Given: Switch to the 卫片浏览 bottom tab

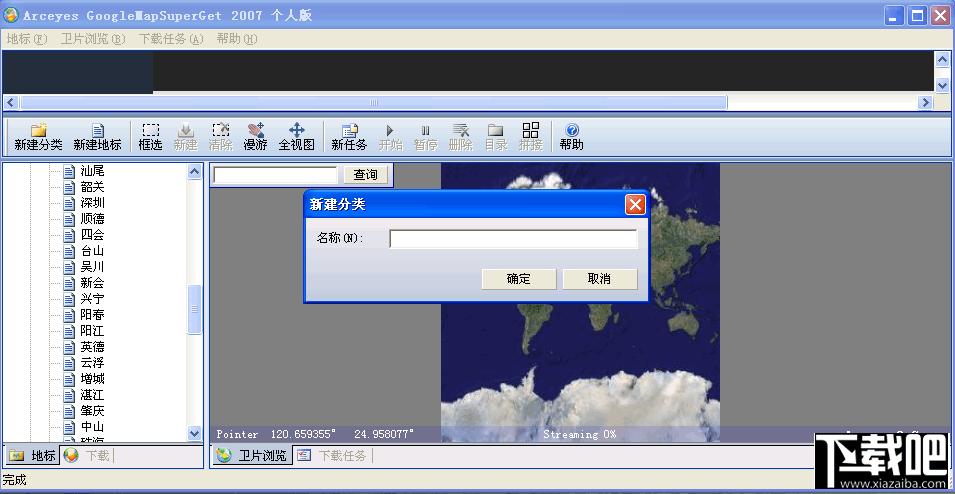Looking at the screenshot, I should (x=253, y=456).
